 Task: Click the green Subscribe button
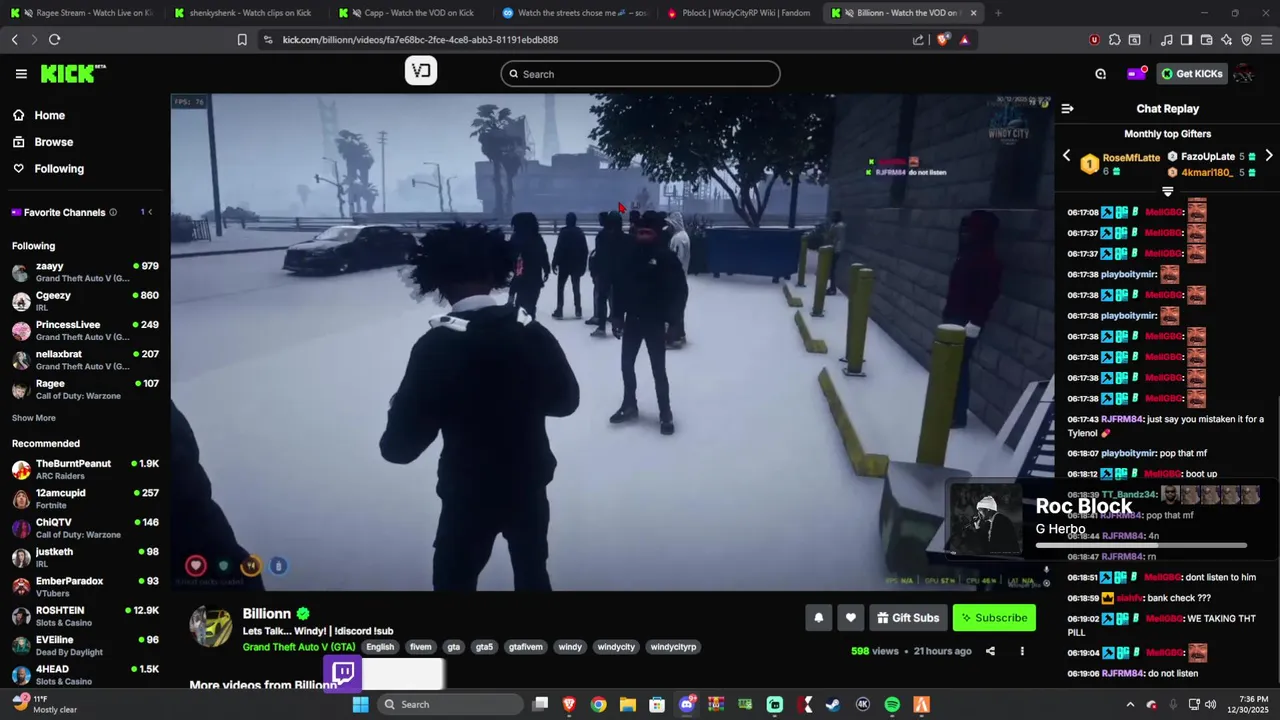(994, 618)
